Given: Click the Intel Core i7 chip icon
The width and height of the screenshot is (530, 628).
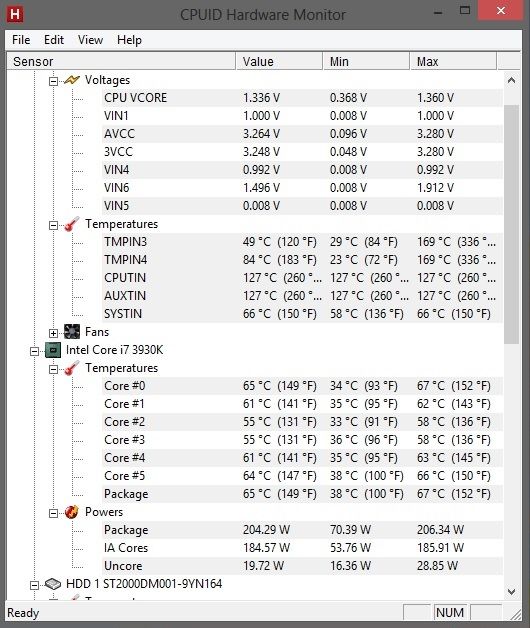Looking at the screenshot, I should (53, 350).
